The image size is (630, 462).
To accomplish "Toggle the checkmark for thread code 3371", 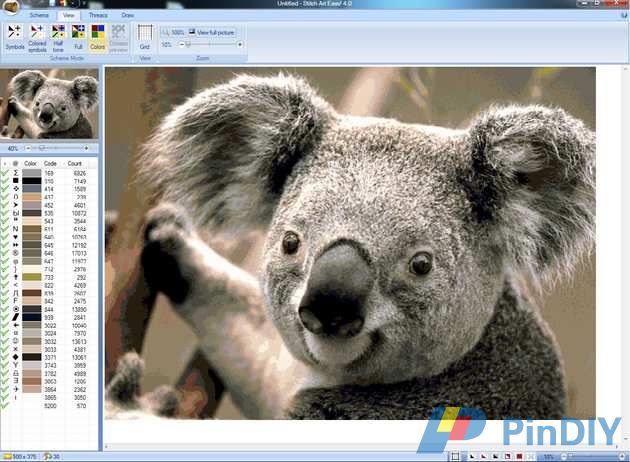I will pyautogui.click(x=6, y=357).
